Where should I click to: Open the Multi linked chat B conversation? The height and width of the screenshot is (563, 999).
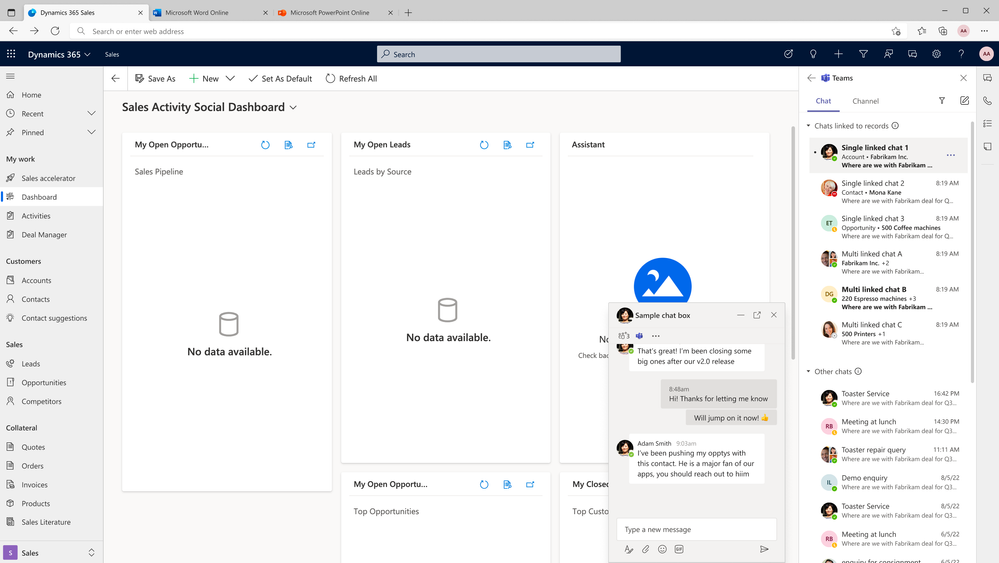coord(888,297)
